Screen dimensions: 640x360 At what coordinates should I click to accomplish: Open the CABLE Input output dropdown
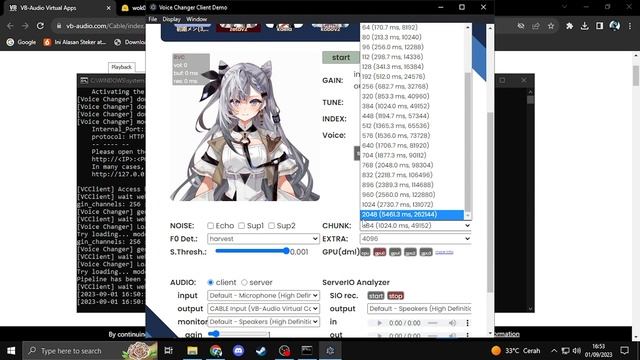(x=263, y=309)
